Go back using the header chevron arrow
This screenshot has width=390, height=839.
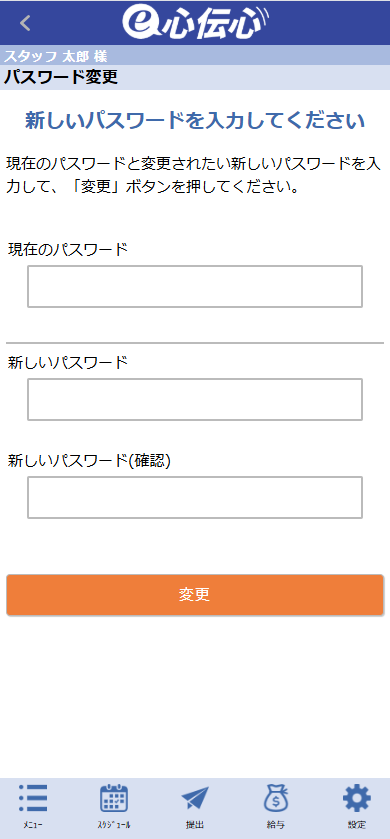(25, 22)
